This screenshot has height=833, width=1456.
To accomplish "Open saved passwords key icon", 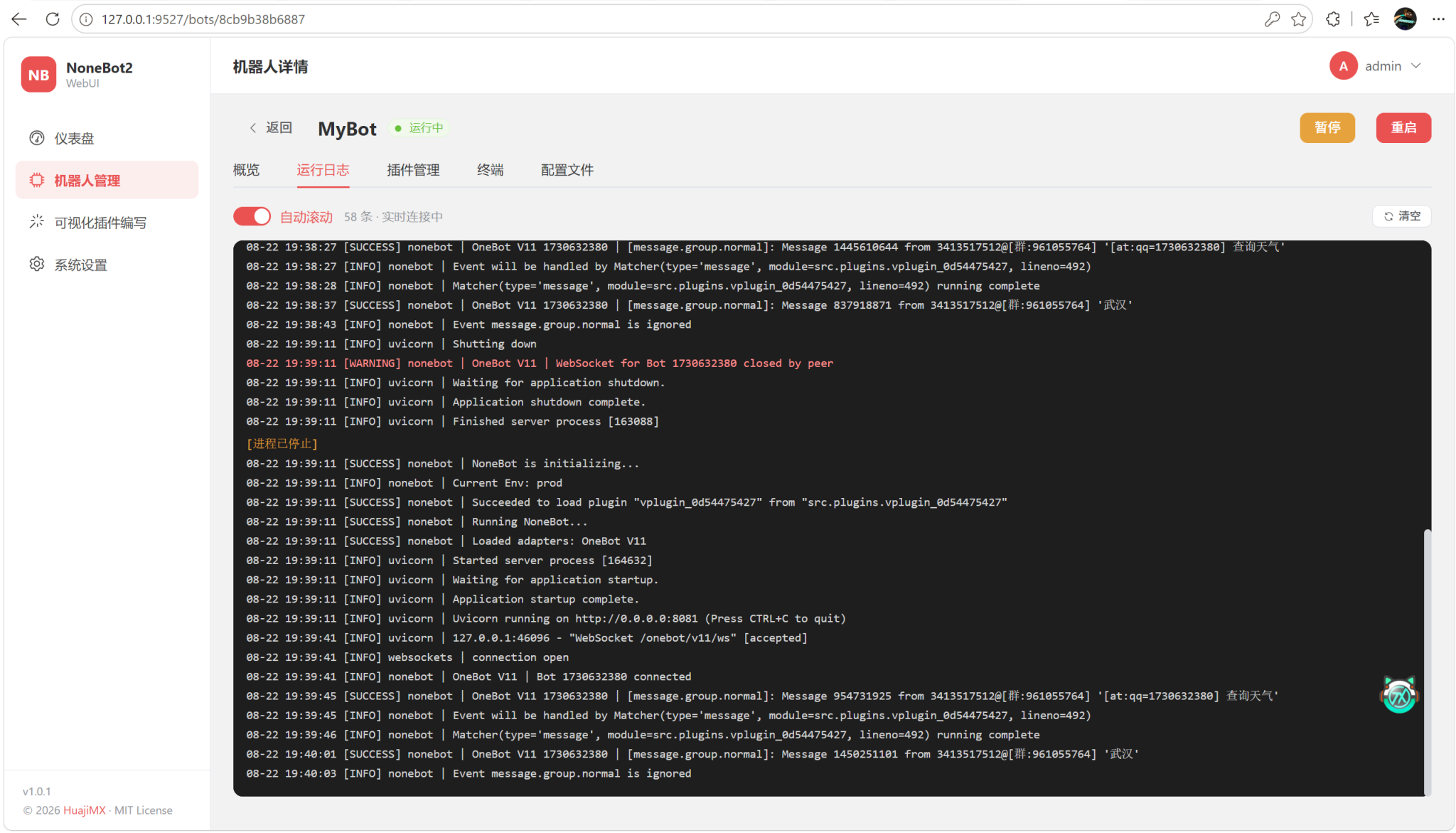I will click(1272, 19).
